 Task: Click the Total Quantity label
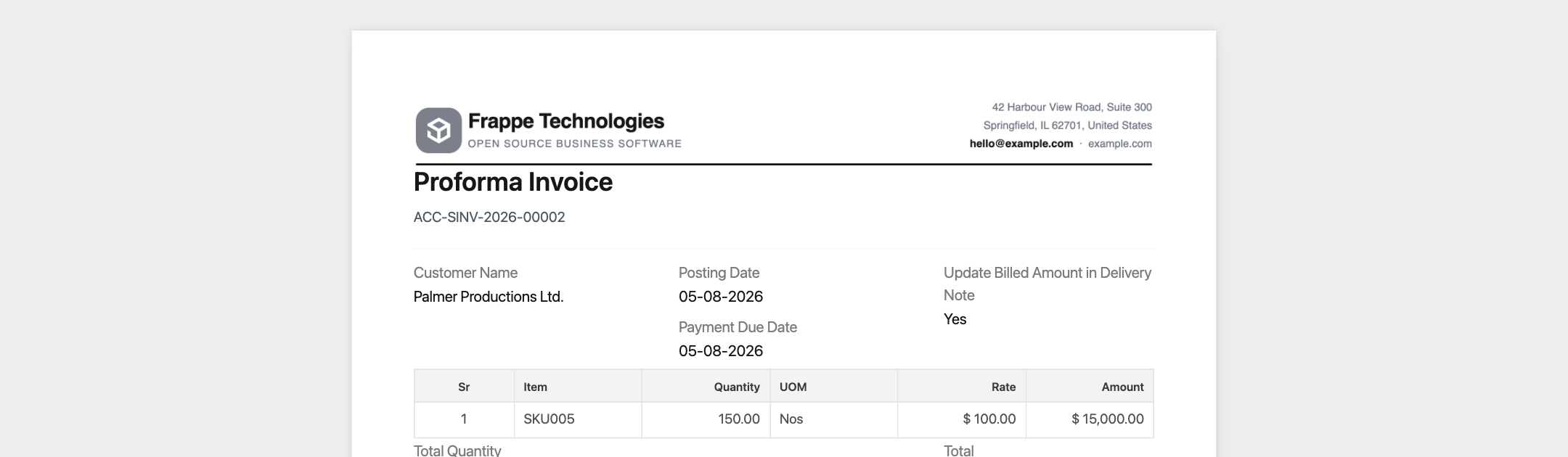point(457,450)
